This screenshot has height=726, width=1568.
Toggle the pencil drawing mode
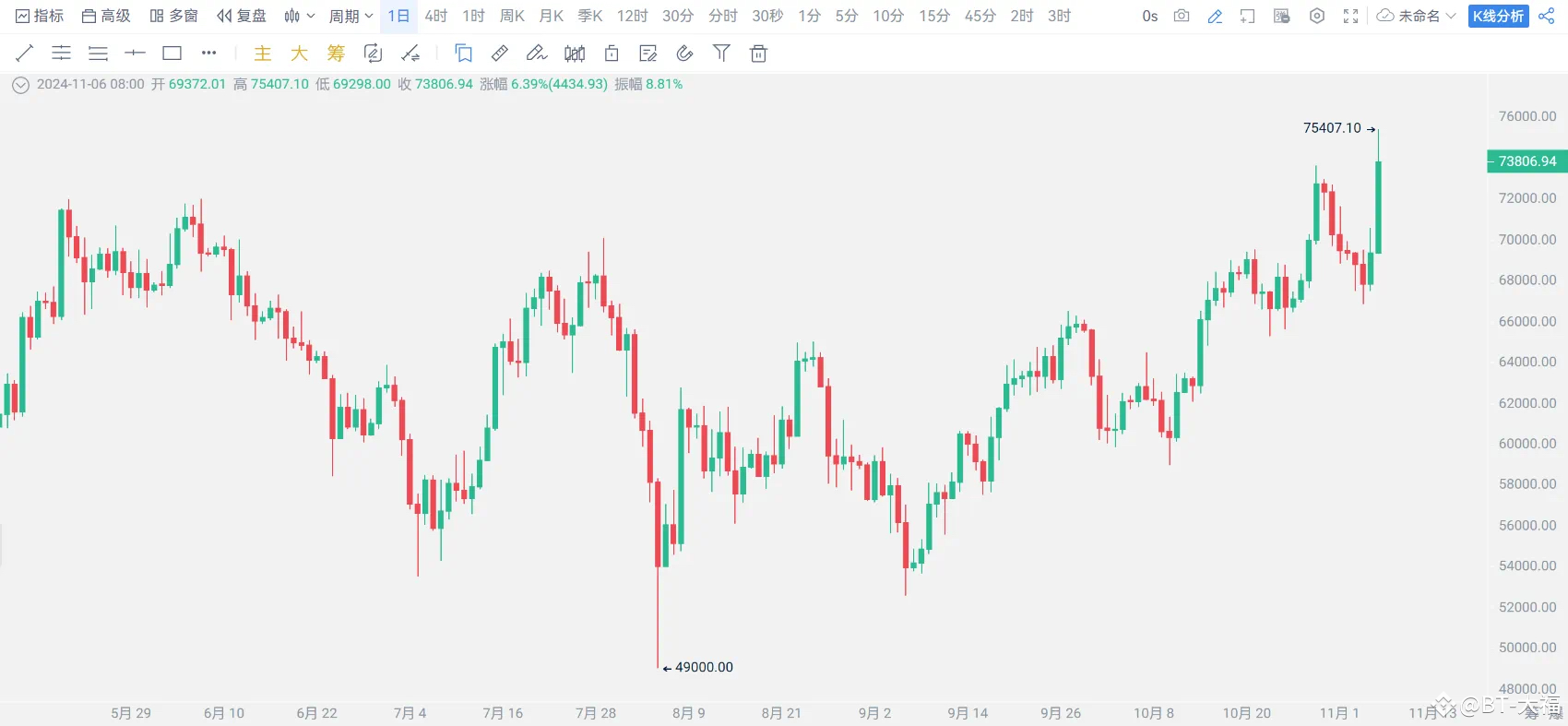1215,16
